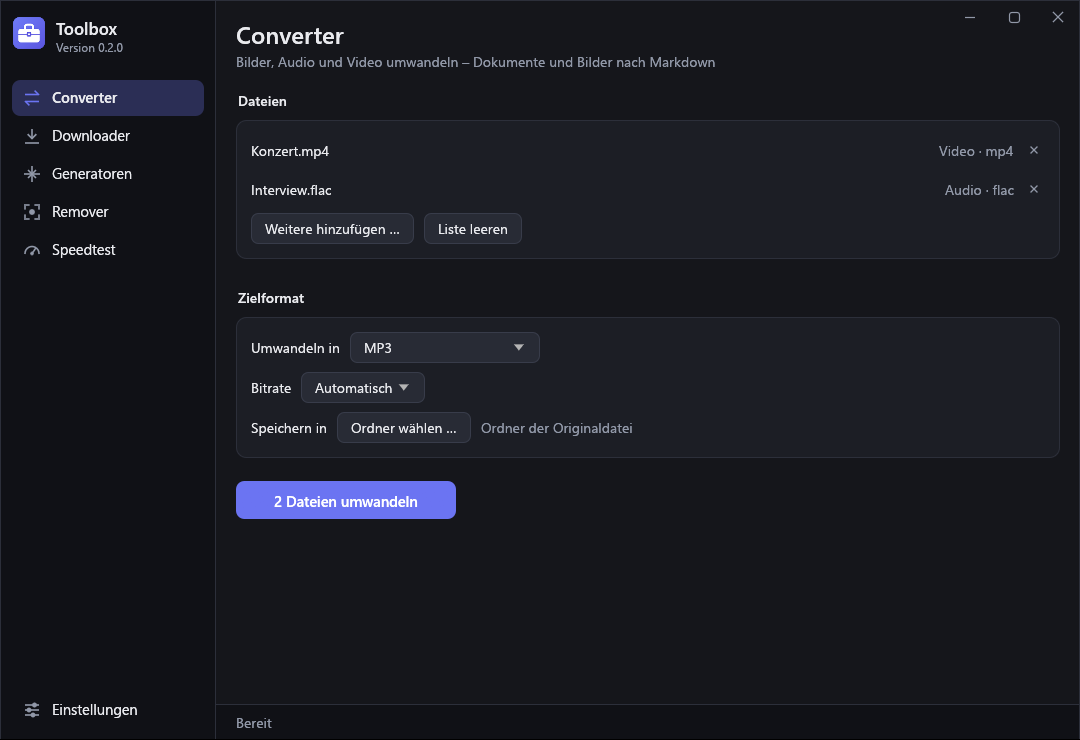
Task: Open the MP3 target format dropdown
Action: 445,348
